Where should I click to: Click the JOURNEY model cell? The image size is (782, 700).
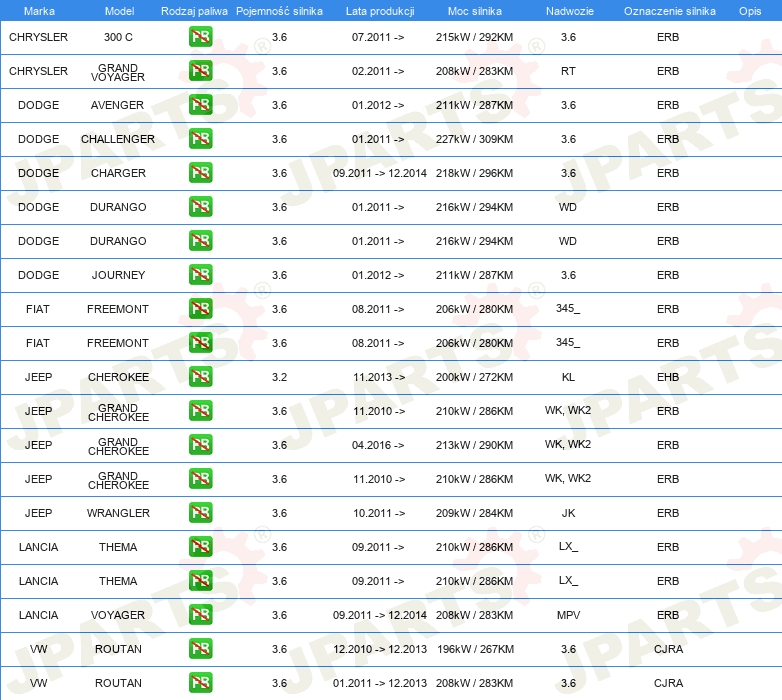click(x=118, y=275)
